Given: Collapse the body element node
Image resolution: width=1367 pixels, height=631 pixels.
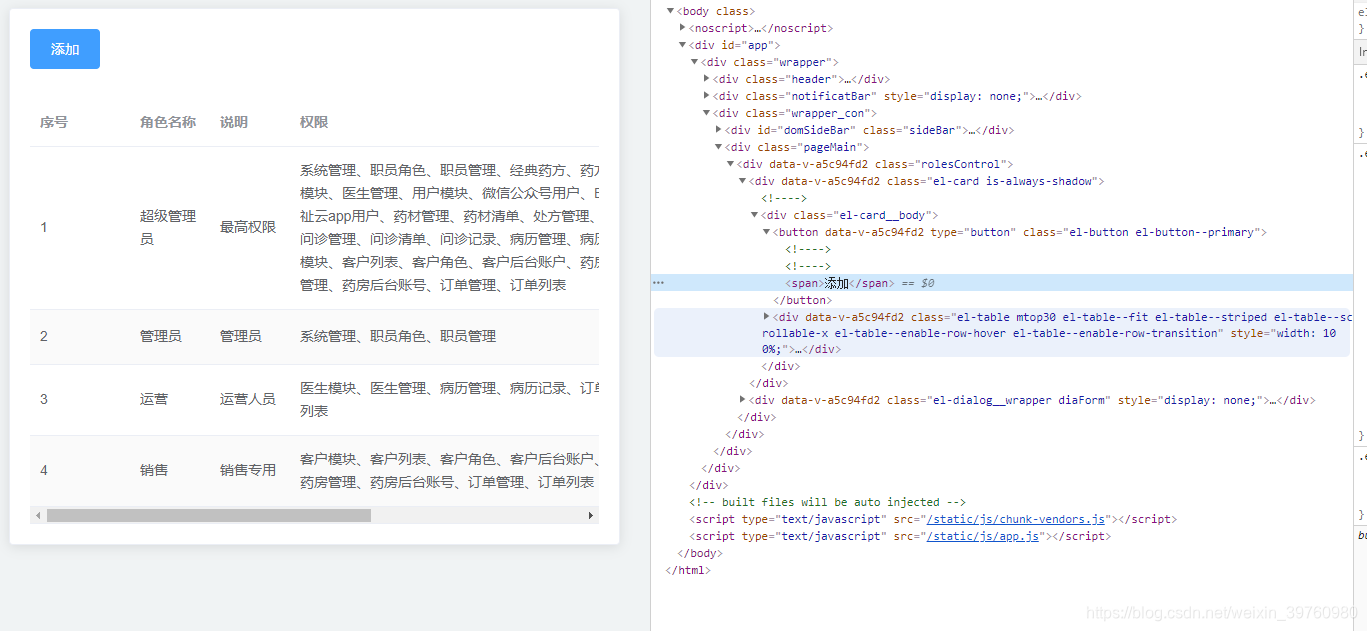Looking at the screenshot, I should pyautogui.click(x=671, y=11).
